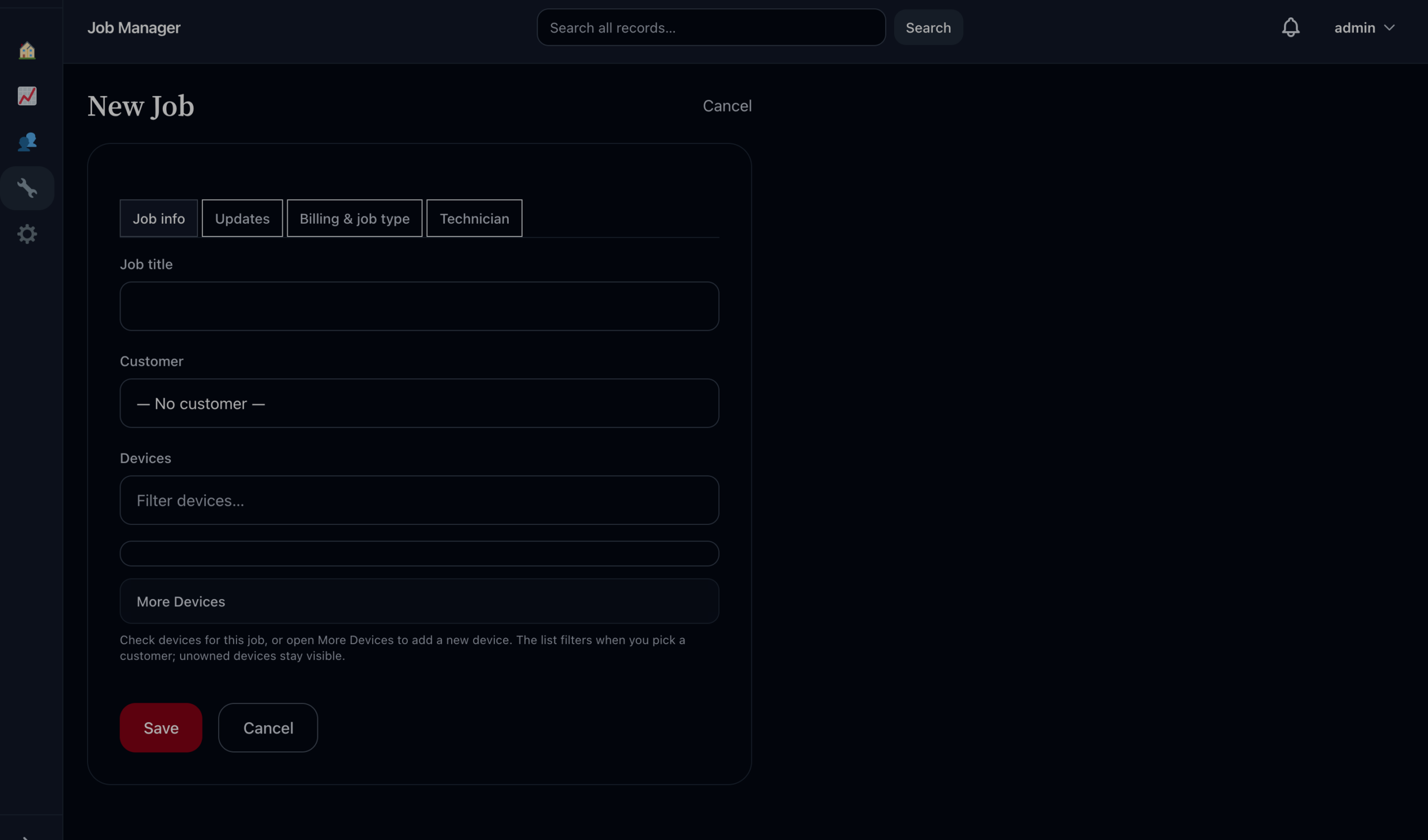Viewport: 1428px width, 840px height.
Task: Open the customers people sidebar icon
Action: click(x=27, y=142)
